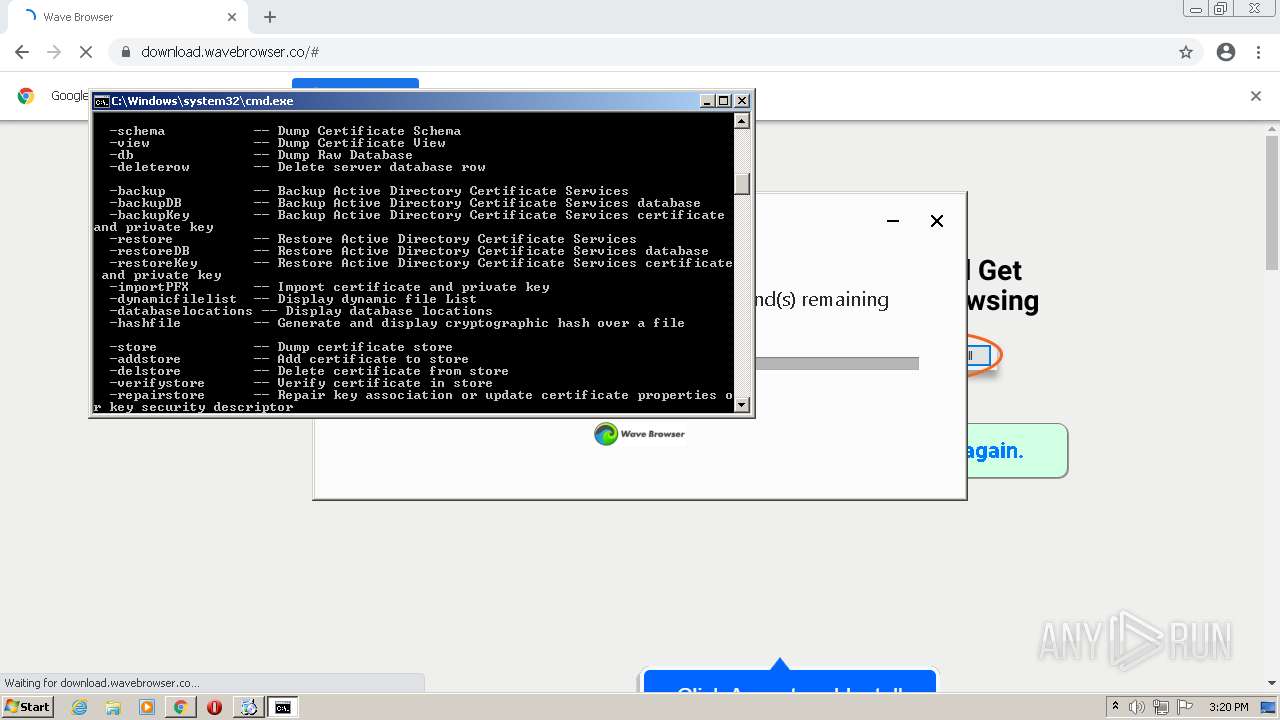Open a new browser tab
This screenshot has height=720, width=1280.
[x=270, y=17]
